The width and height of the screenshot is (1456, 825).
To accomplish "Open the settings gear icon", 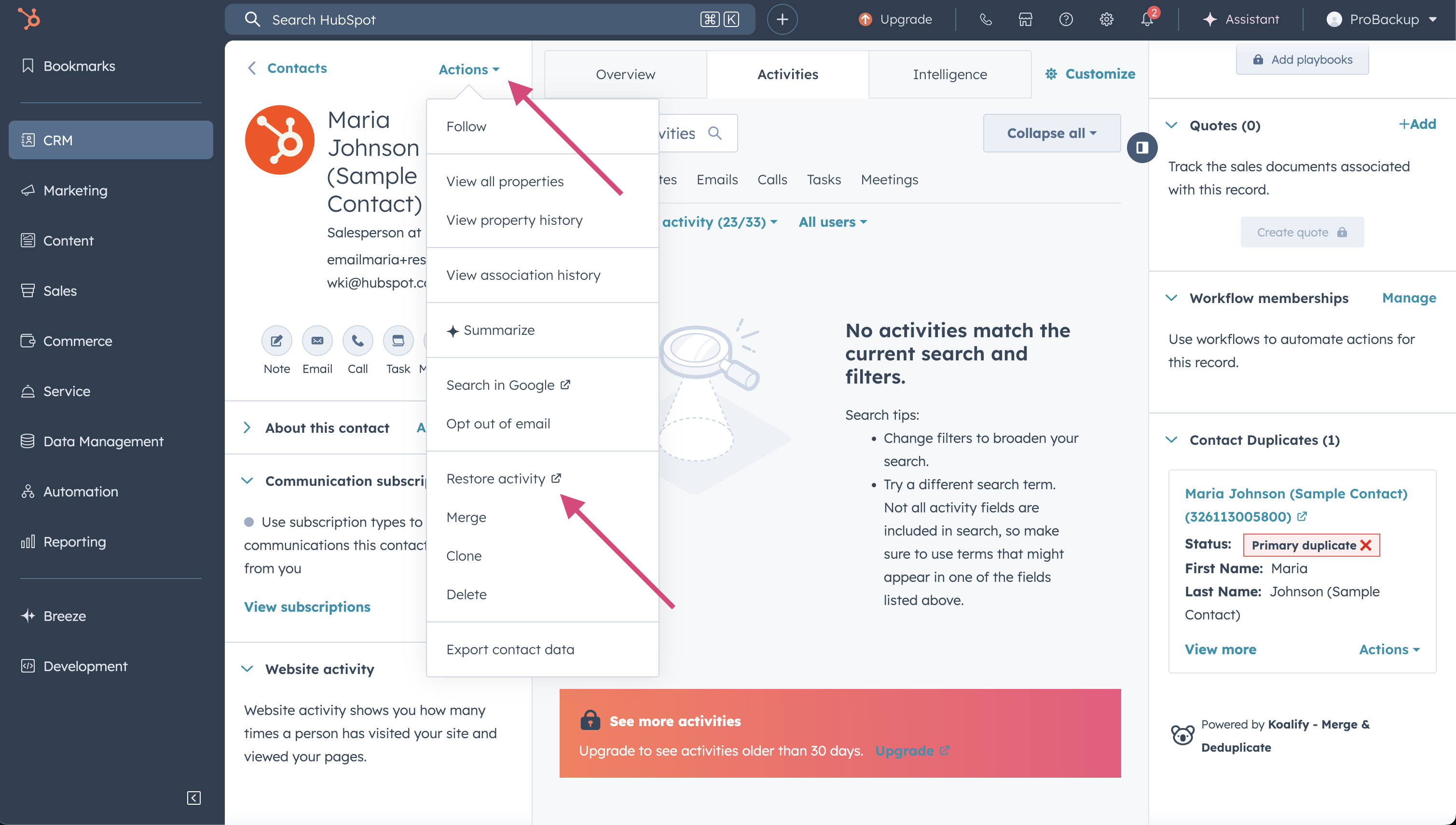I will [x=1106, y=19].
